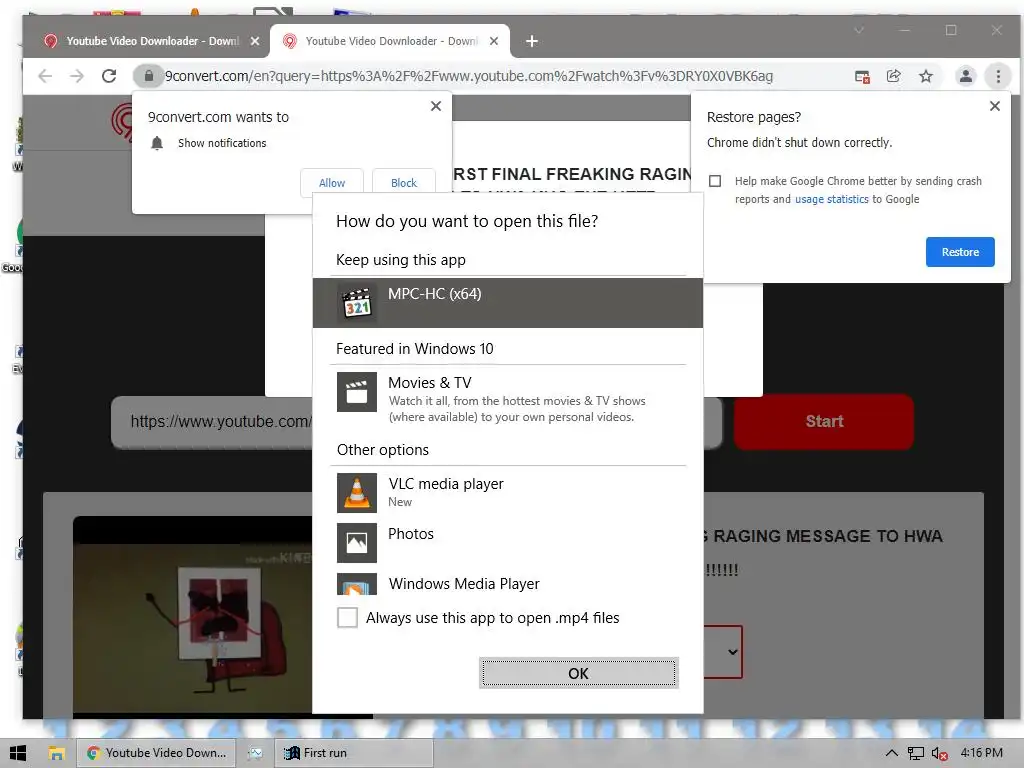The image size is (1024, 768).
Task: Close the active Youtube Video Downloader tab
Action: (x=494, y=41)
